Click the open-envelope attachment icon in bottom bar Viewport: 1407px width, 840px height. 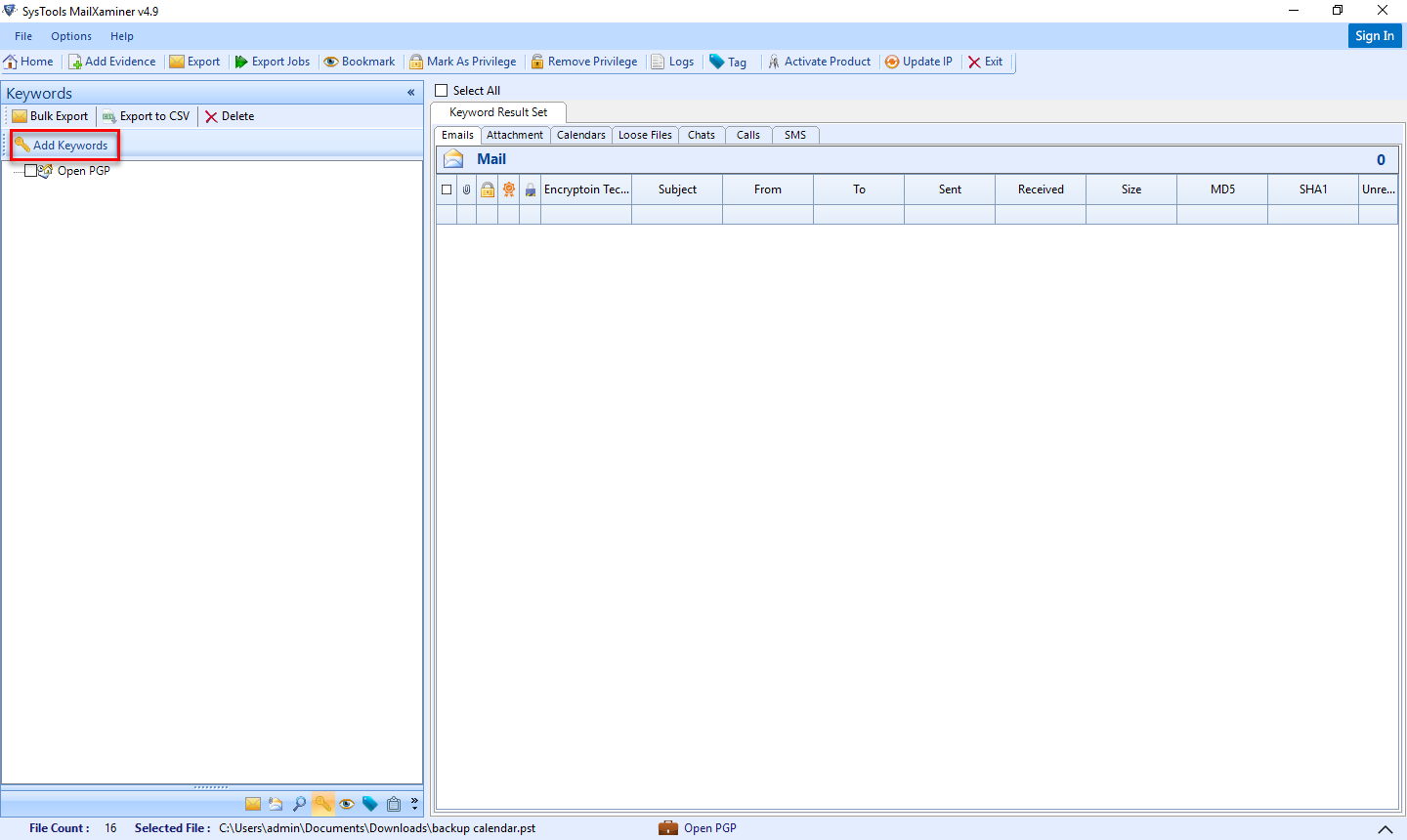click(276, 804)
